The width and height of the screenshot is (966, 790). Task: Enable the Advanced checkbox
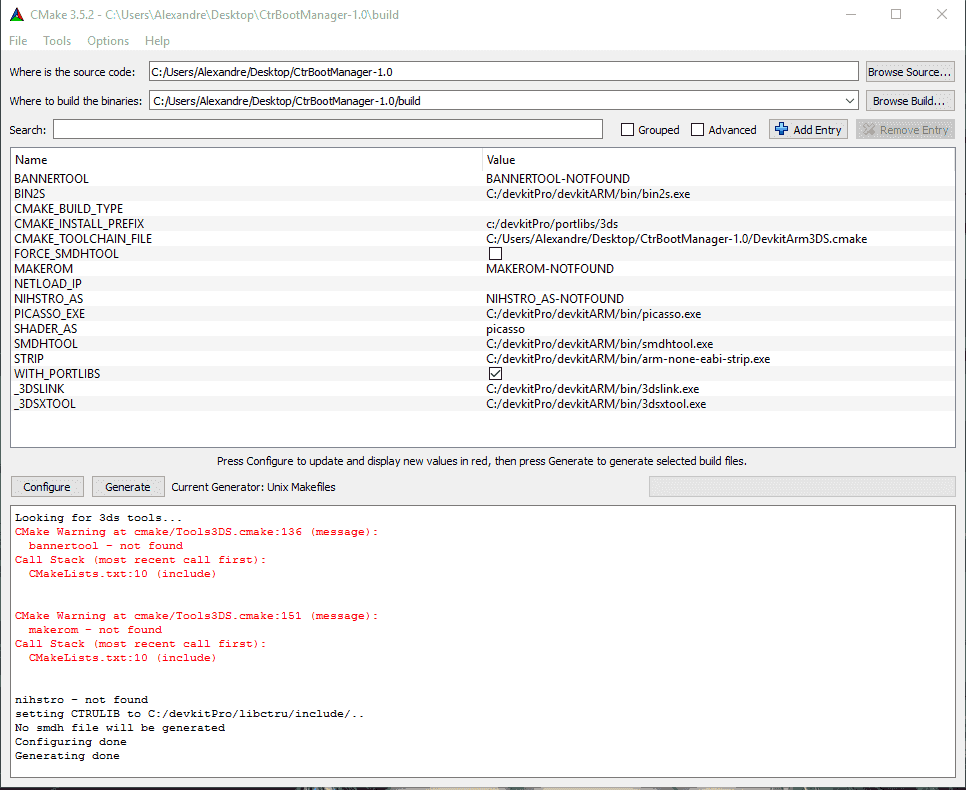click(x=697, y=129)
